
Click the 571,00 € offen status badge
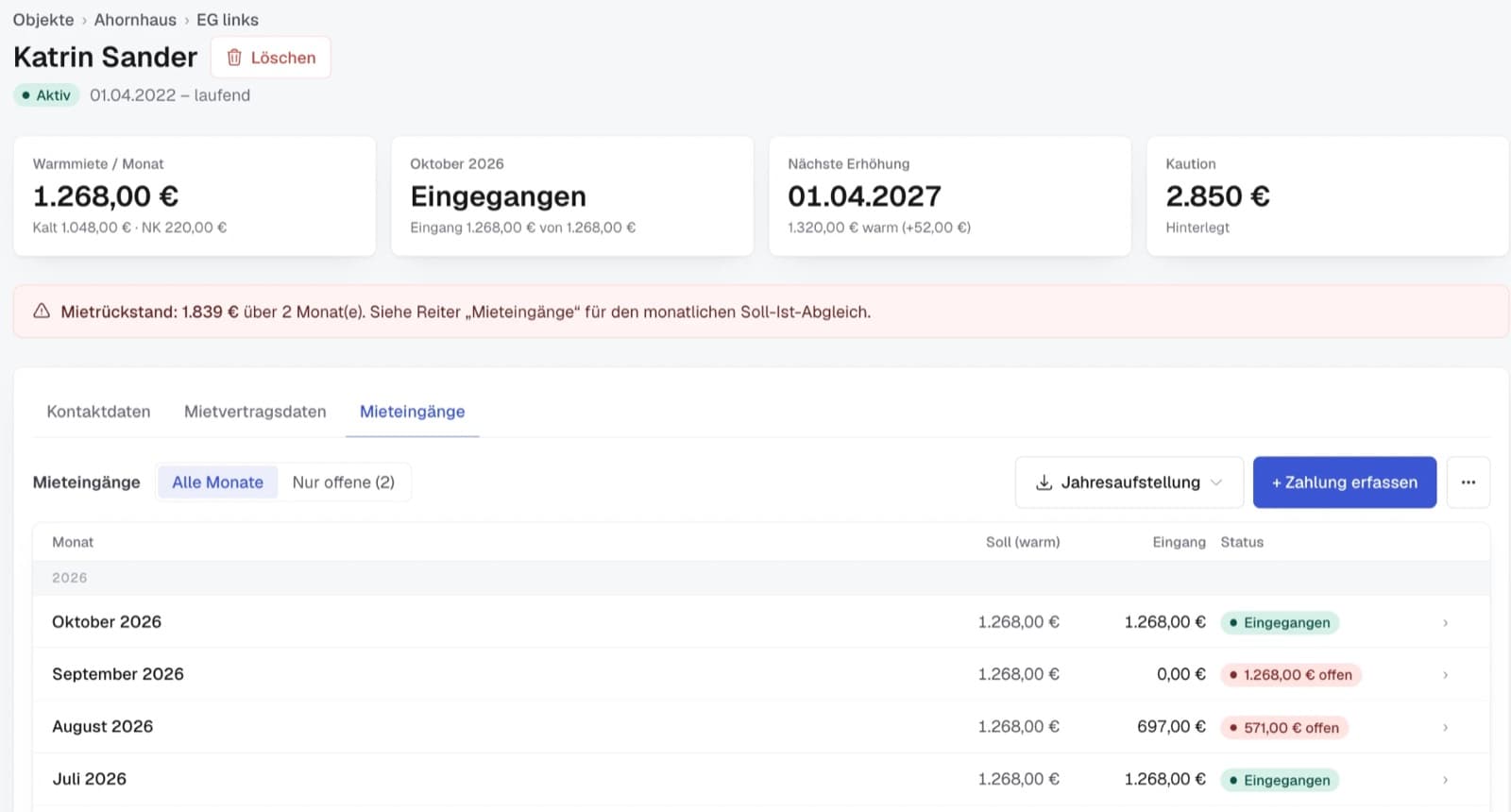click(1284, 728)
